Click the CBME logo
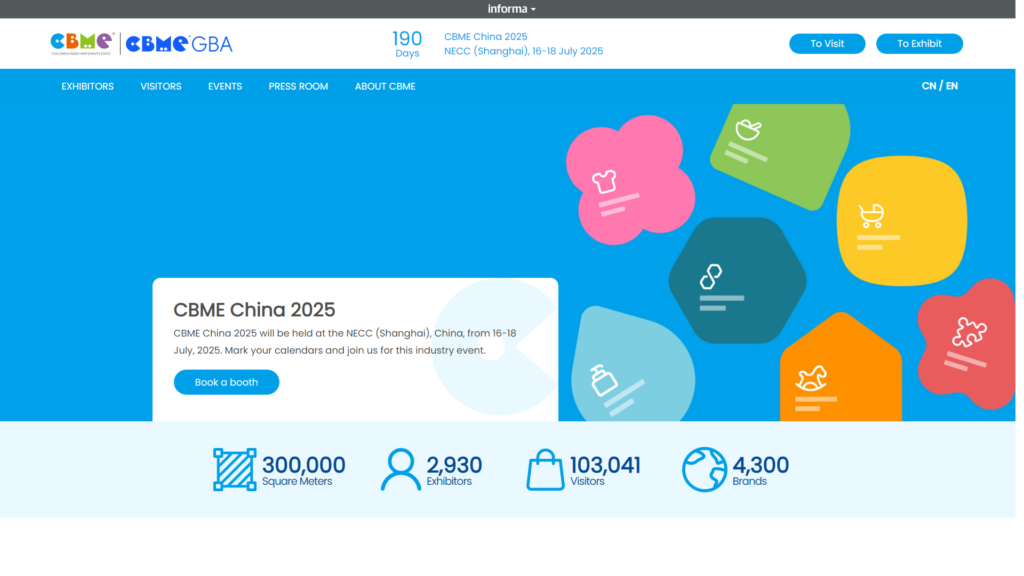 tap(82, 44)
